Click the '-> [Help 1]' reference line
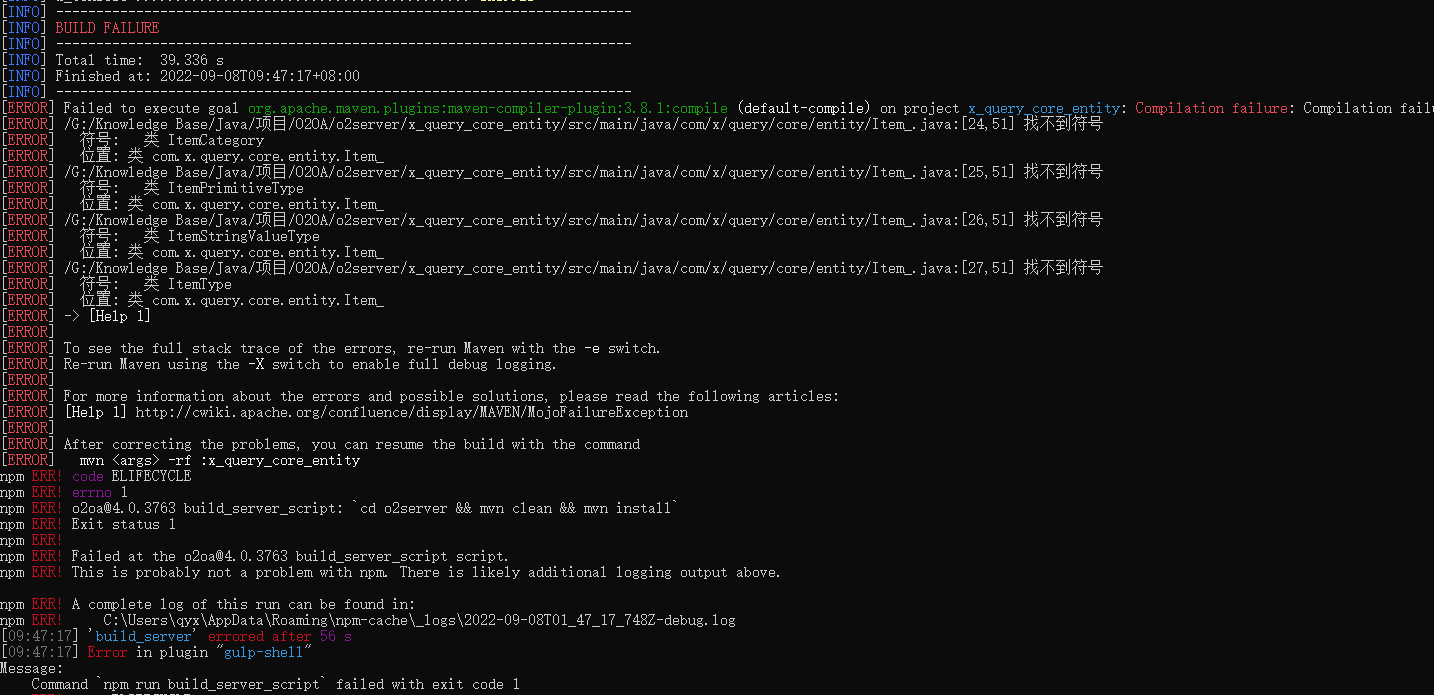 pyautogui.click(x=107, y=316)
